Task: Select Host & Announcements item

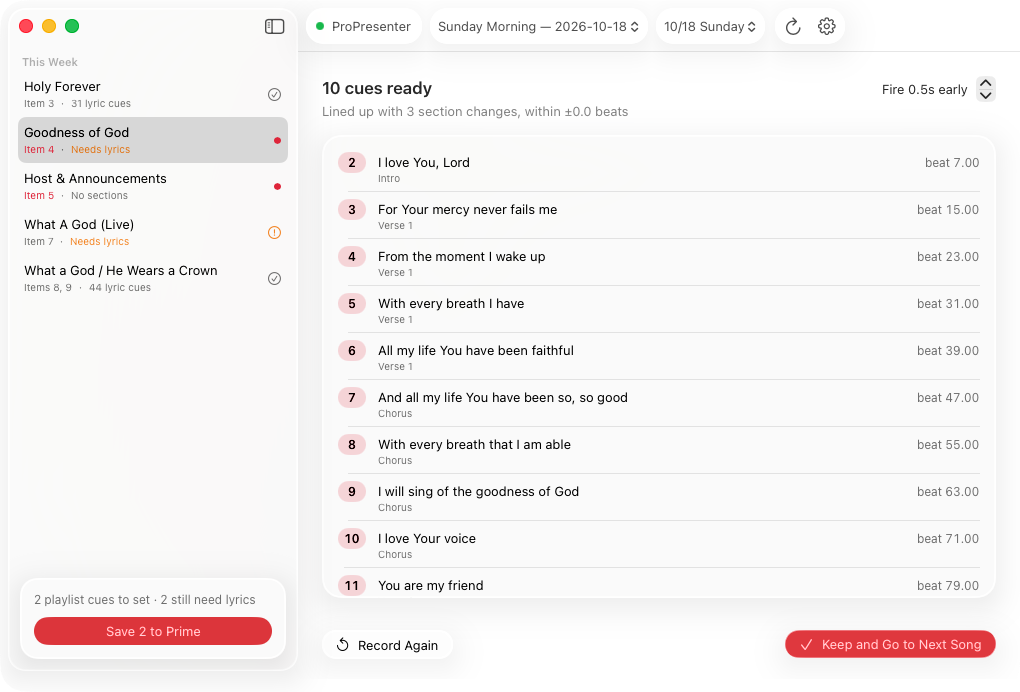Action: tap(153, 186)
